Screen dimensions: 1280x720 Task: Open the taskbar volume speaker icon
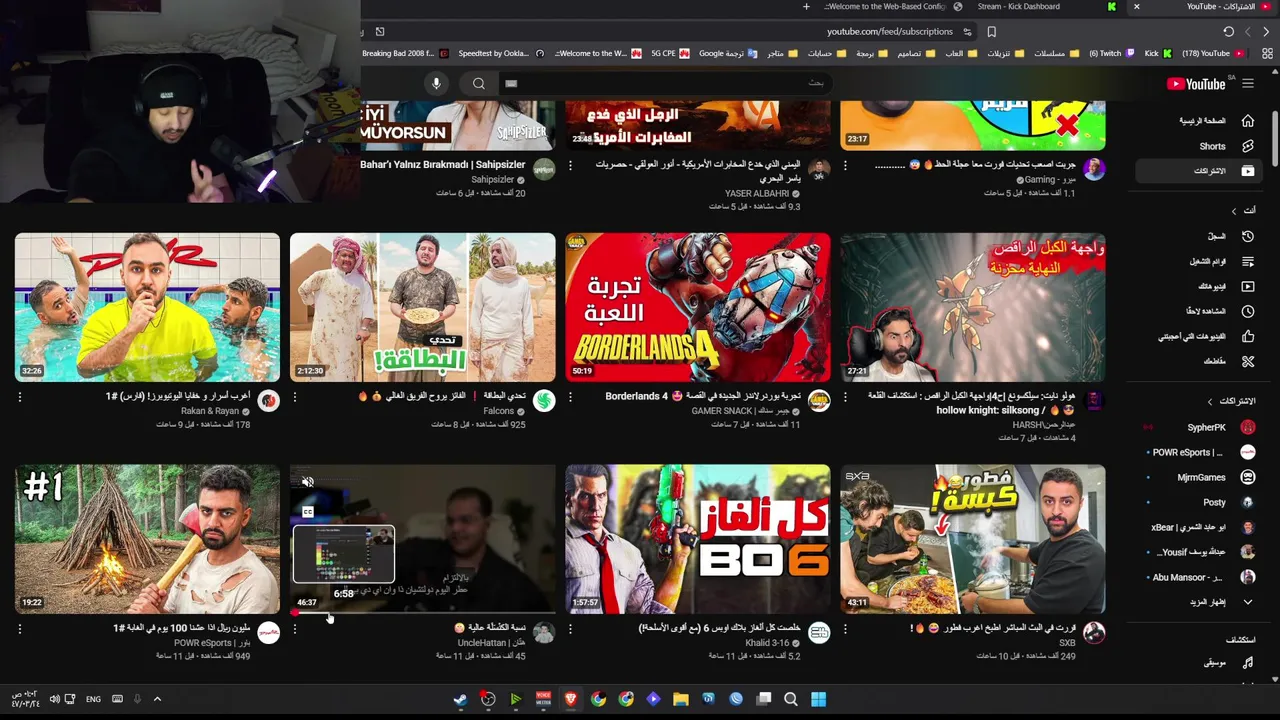[x=55, y=699]
